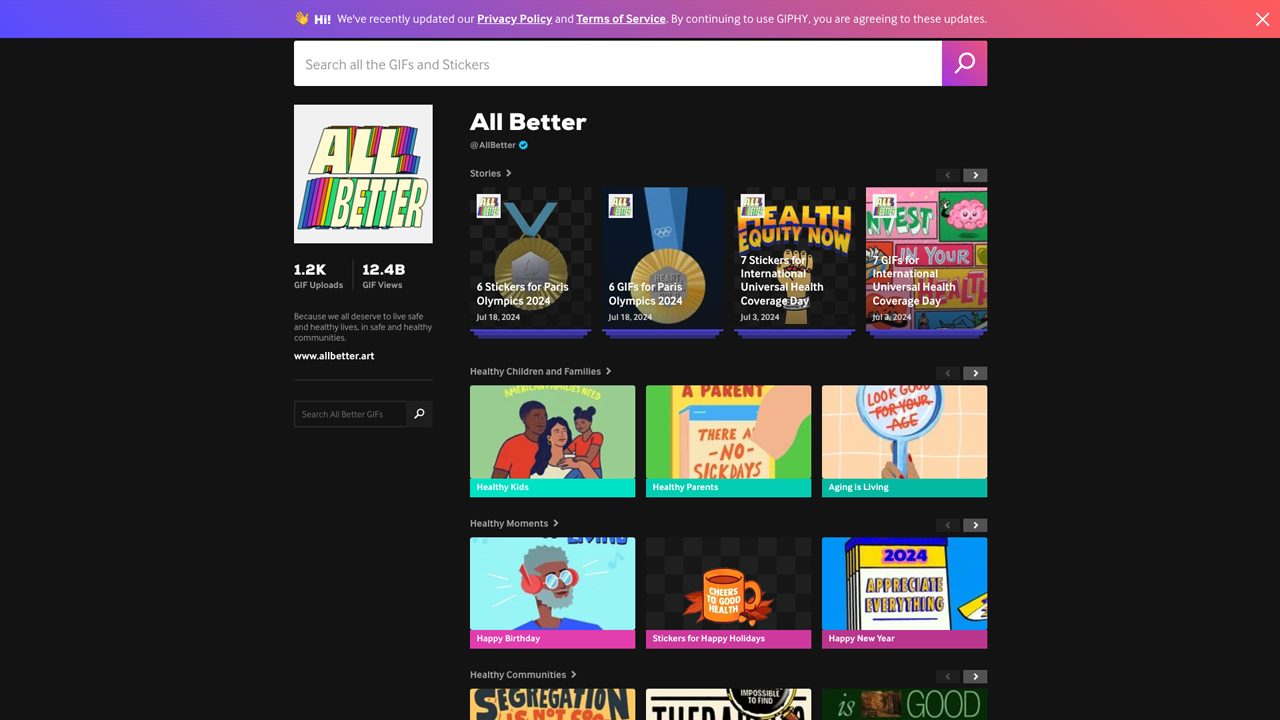Advance Healthy Communities carousel right
The image size is (1280, 720).
pyautogui.click(x=975, y=677)
